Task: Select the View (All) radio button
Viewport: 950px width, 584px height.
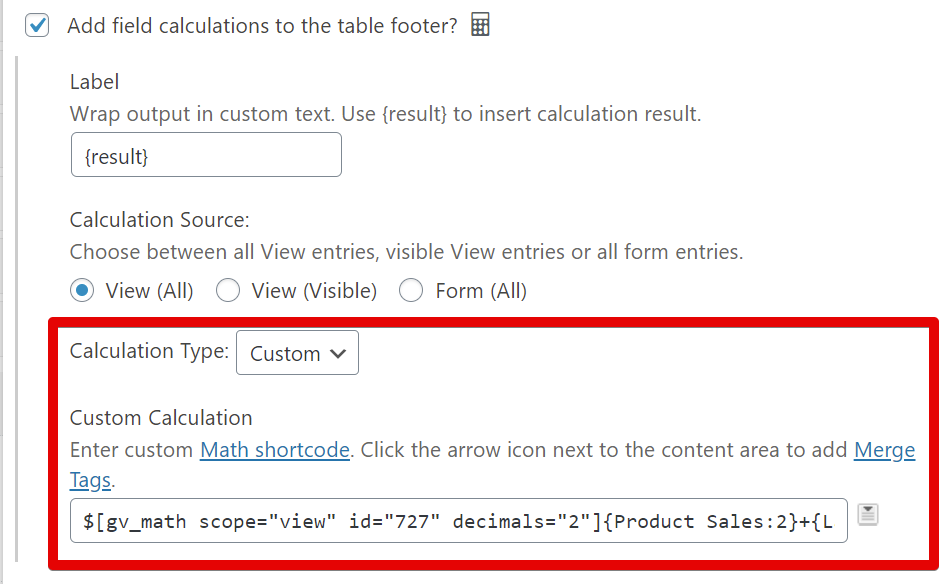Action: [x=83, y=291]
